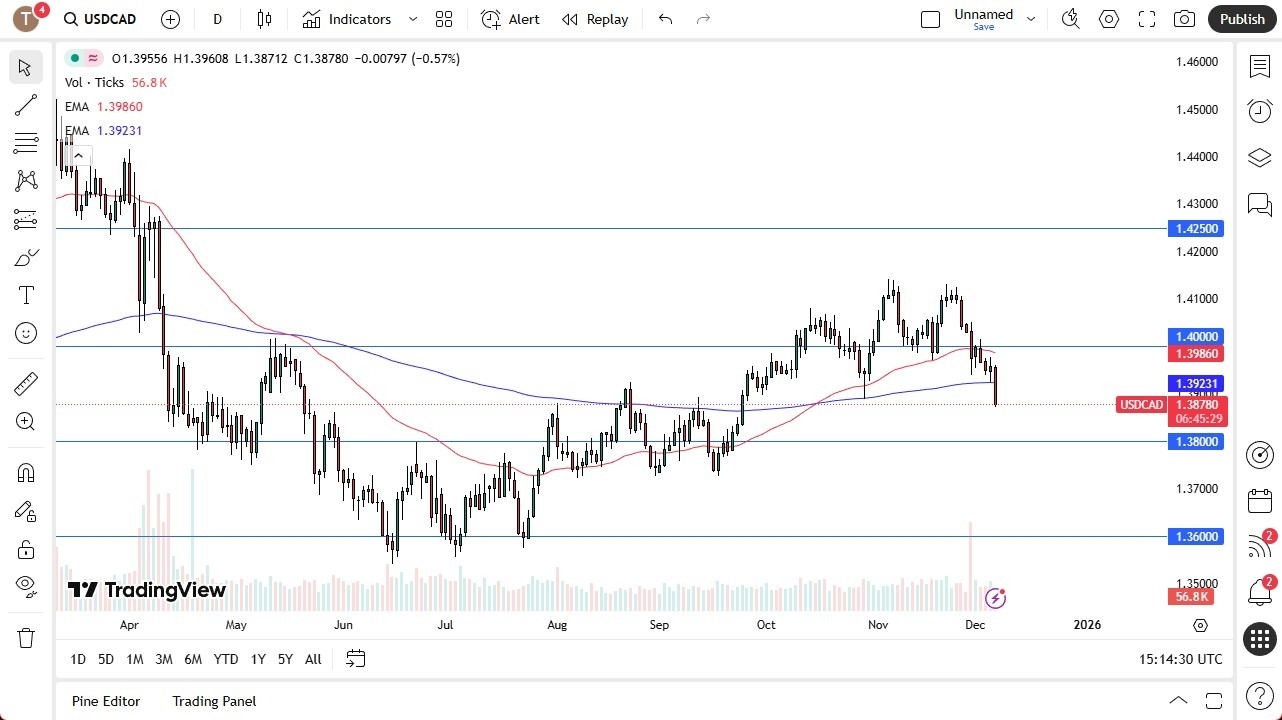Open the Indicators dropdown arrow

pos(411,19)
